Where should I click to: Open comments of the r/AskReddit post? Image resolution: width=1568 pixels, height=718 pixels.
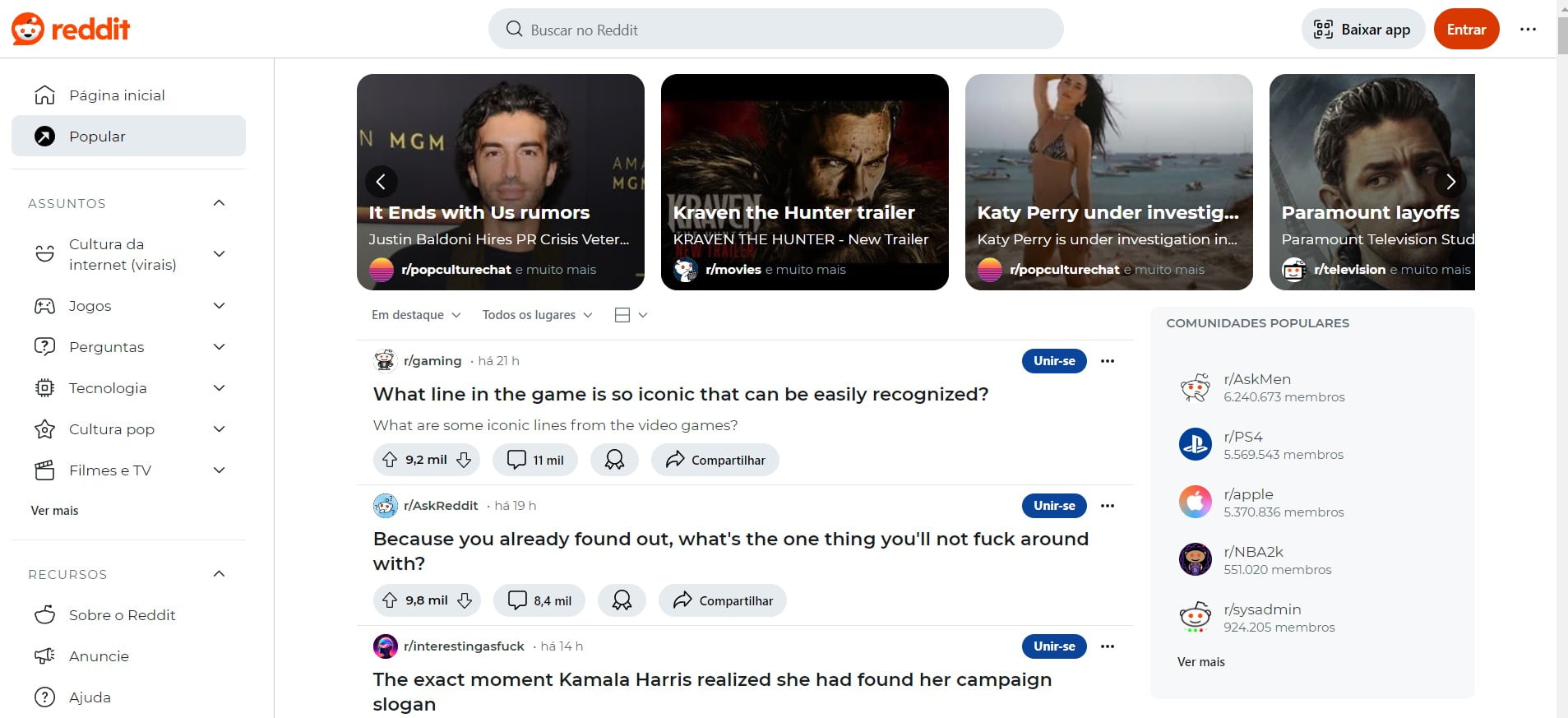coord(539,600)
